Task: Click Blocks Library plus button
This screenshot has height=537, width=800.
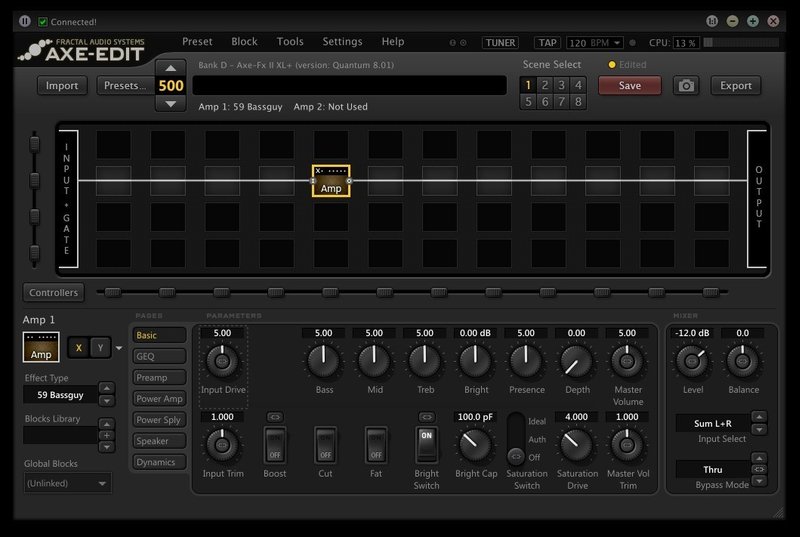Action: [x=107, y=436]
